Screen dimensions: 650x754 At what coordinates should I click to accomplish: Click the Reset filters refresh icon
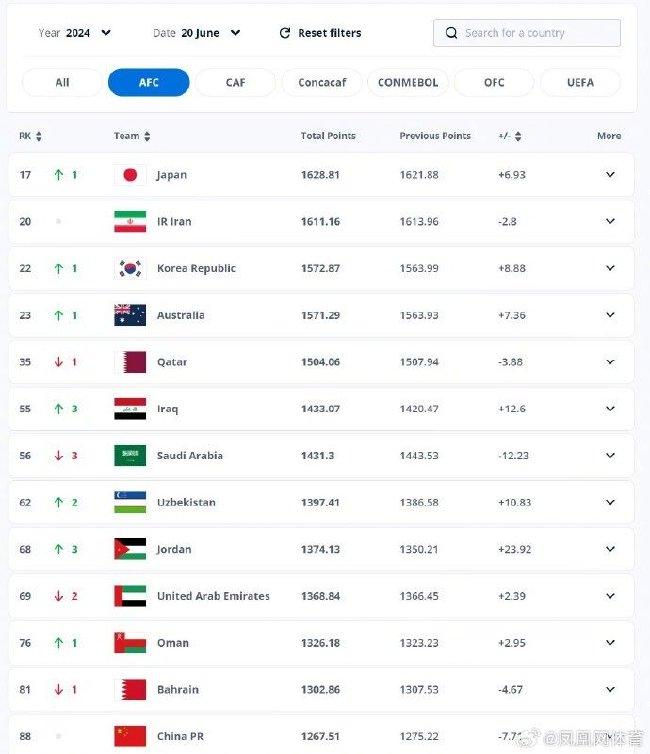(285, 33)
